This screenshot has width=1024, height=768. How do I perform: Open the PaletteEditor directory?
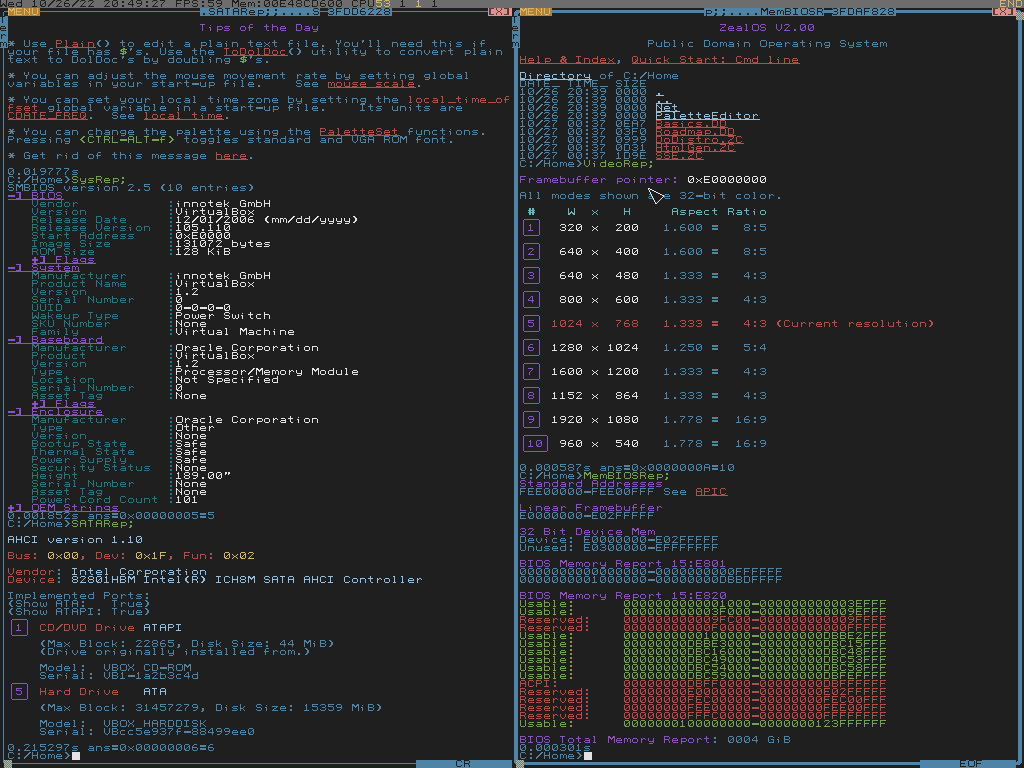click(707, 116)
